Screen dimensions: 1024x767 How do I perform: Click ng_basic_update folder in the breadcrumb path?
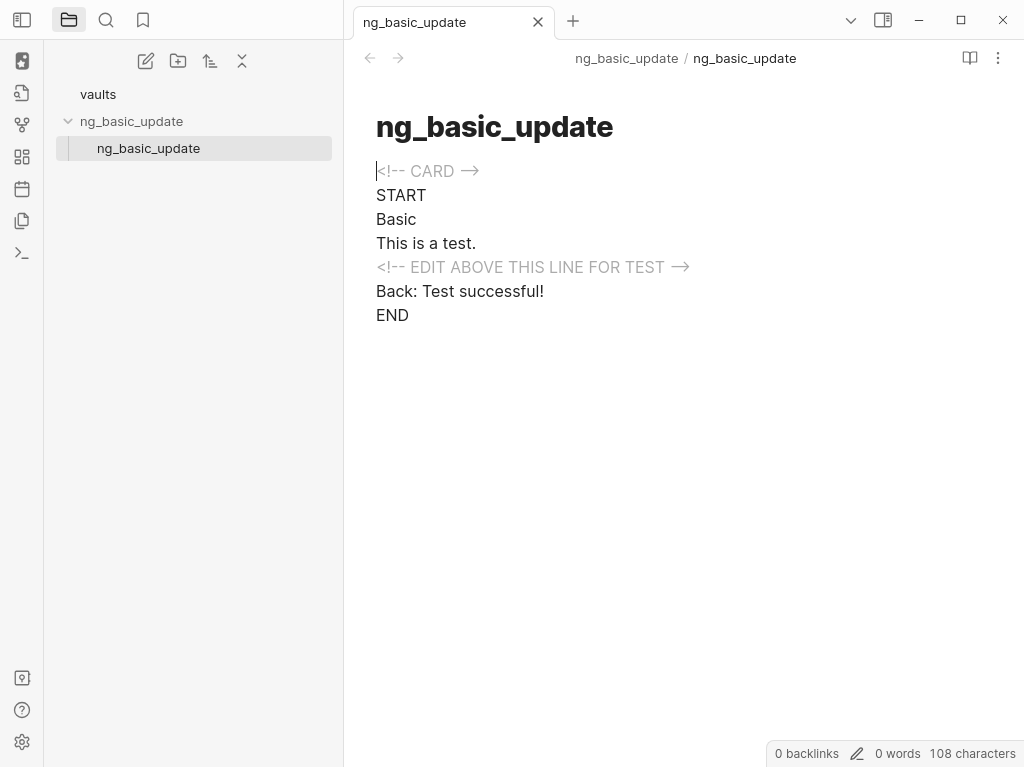626,58
